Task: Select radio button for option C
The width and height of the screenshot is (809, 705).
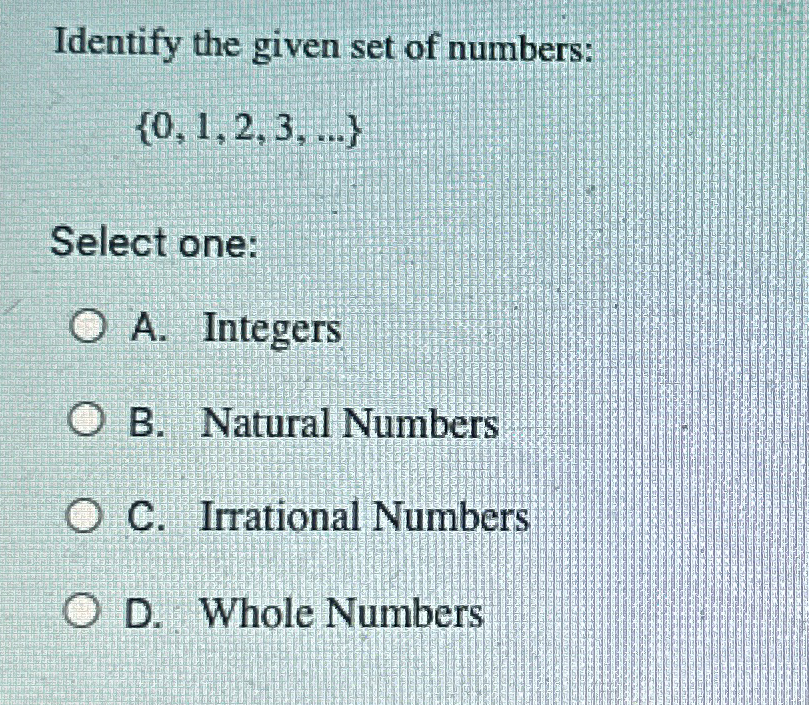Action: 85,514
